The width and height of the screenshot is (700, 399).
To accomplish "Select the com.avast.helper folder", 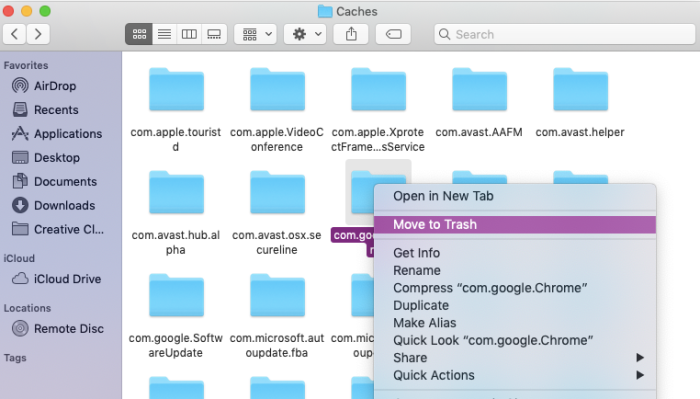I will click(580, 90).
